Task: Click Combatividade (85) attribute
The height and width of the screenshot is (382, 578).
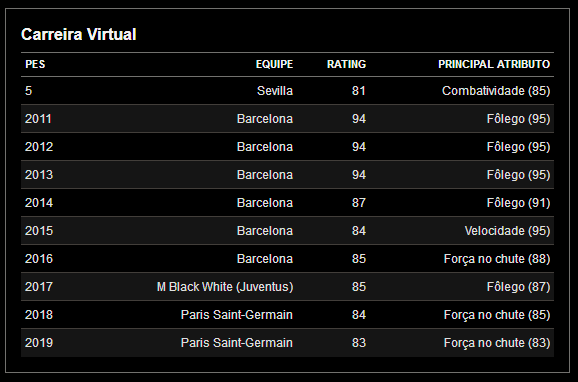Action: click(x=496, y=91)
